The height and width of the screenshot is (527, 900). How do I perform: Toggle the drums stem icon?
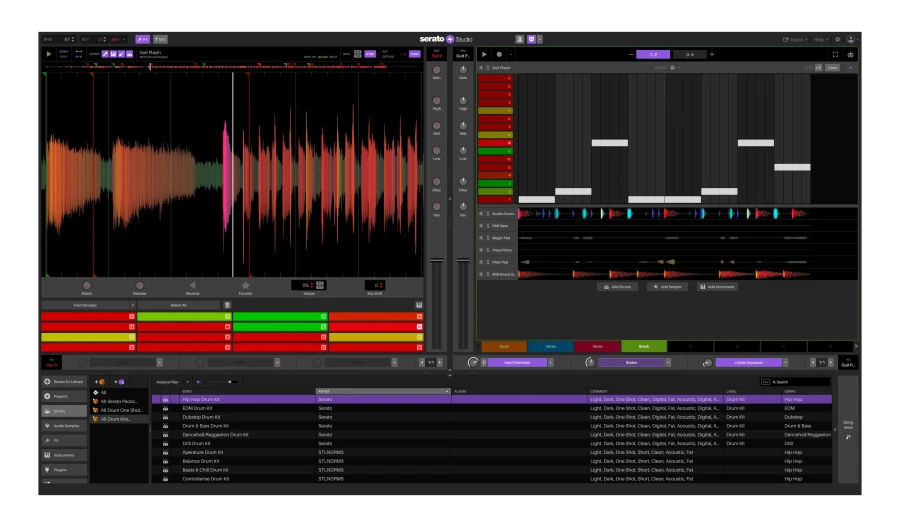[x=129, y=54]
